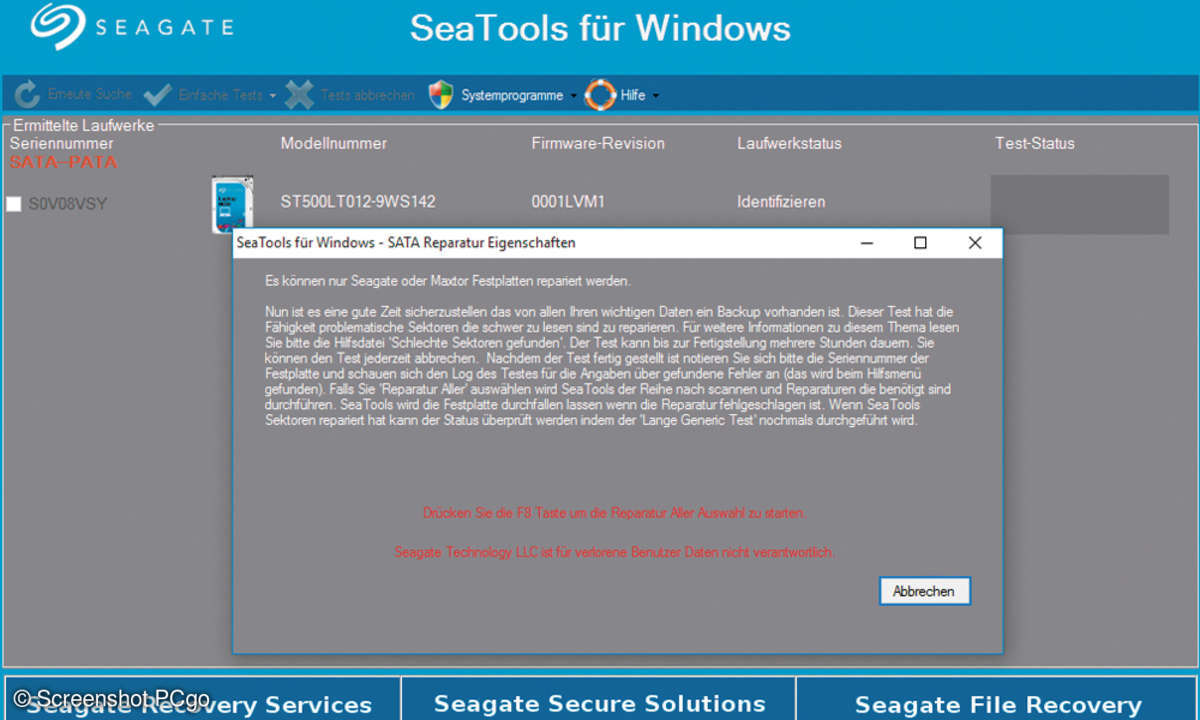Close the SATA Reparatur Eigenschaften dialog
Image resolution: width=1200 pixels, height=720 pixels.
pos(975,243)
